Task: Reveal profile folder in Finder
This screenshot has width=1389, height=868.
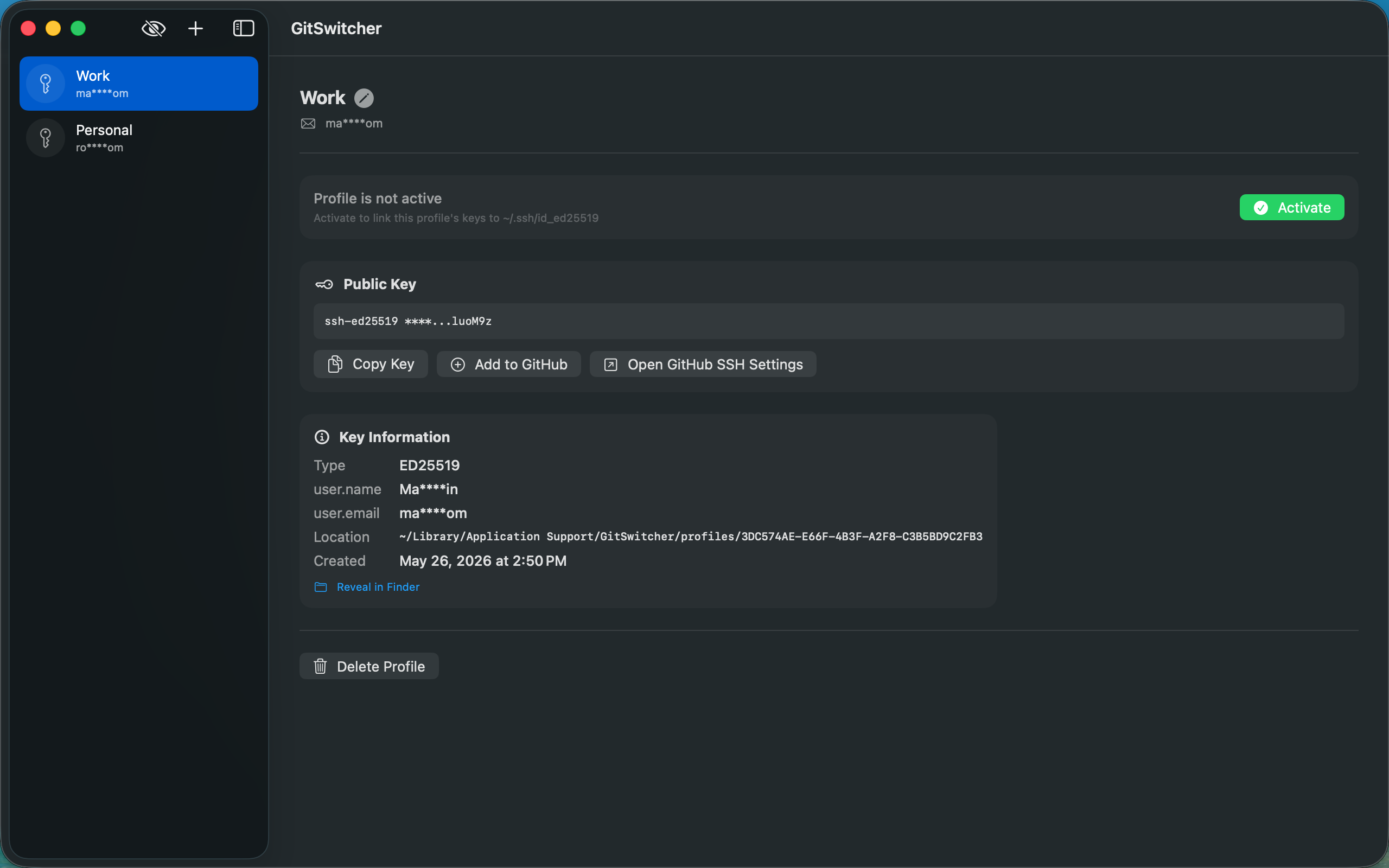Action: click(x=378, y=586)
